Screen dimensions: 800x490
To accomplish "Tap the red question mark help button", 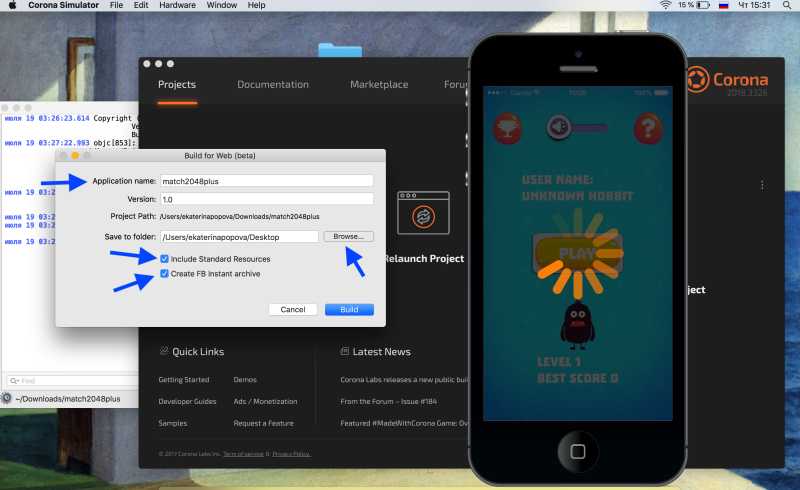I will coord(648,128).
